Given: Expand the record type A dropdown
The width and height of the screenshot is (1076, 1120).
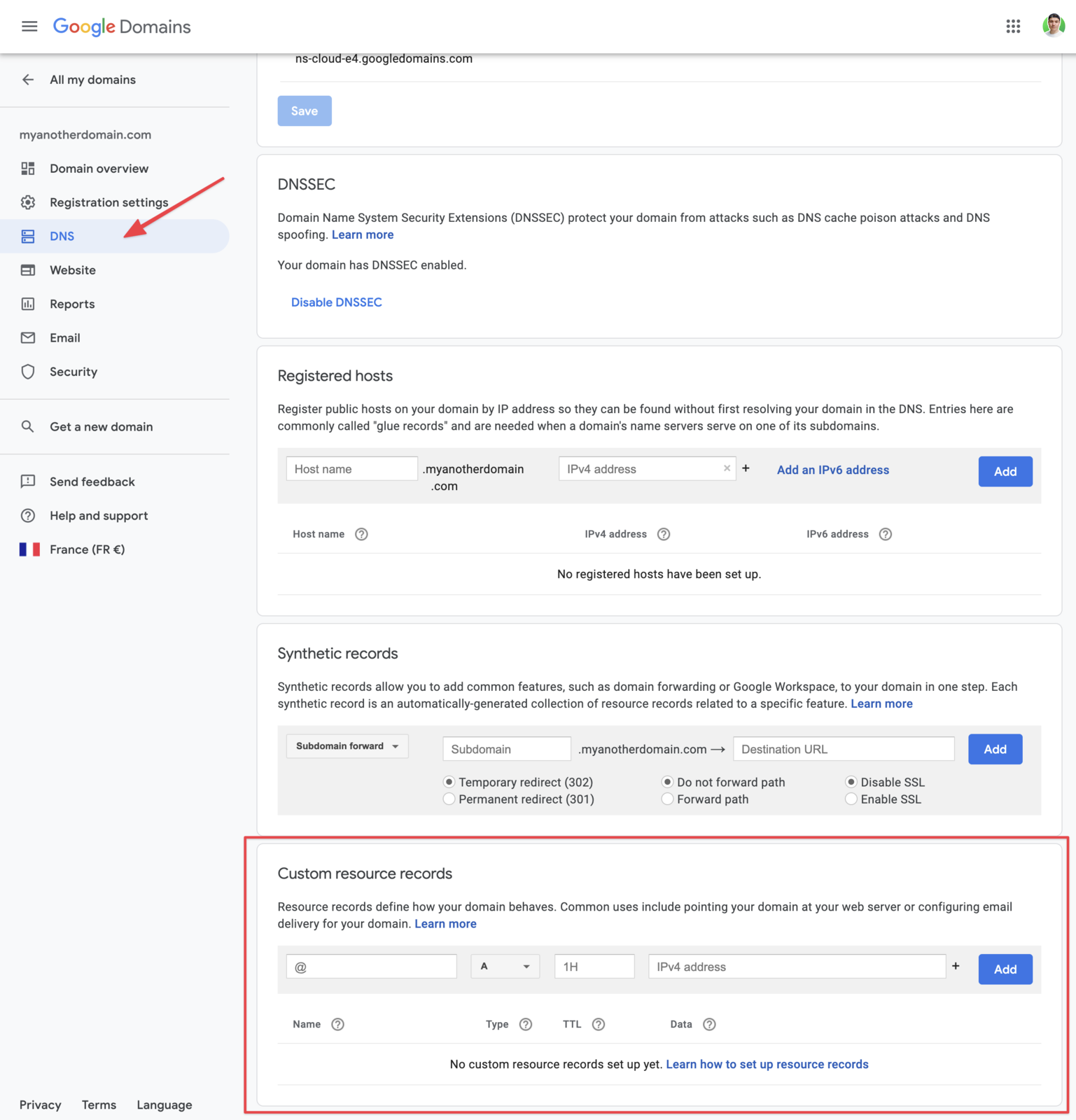Looking at the screenshot, I should click(x=505, y=967).
